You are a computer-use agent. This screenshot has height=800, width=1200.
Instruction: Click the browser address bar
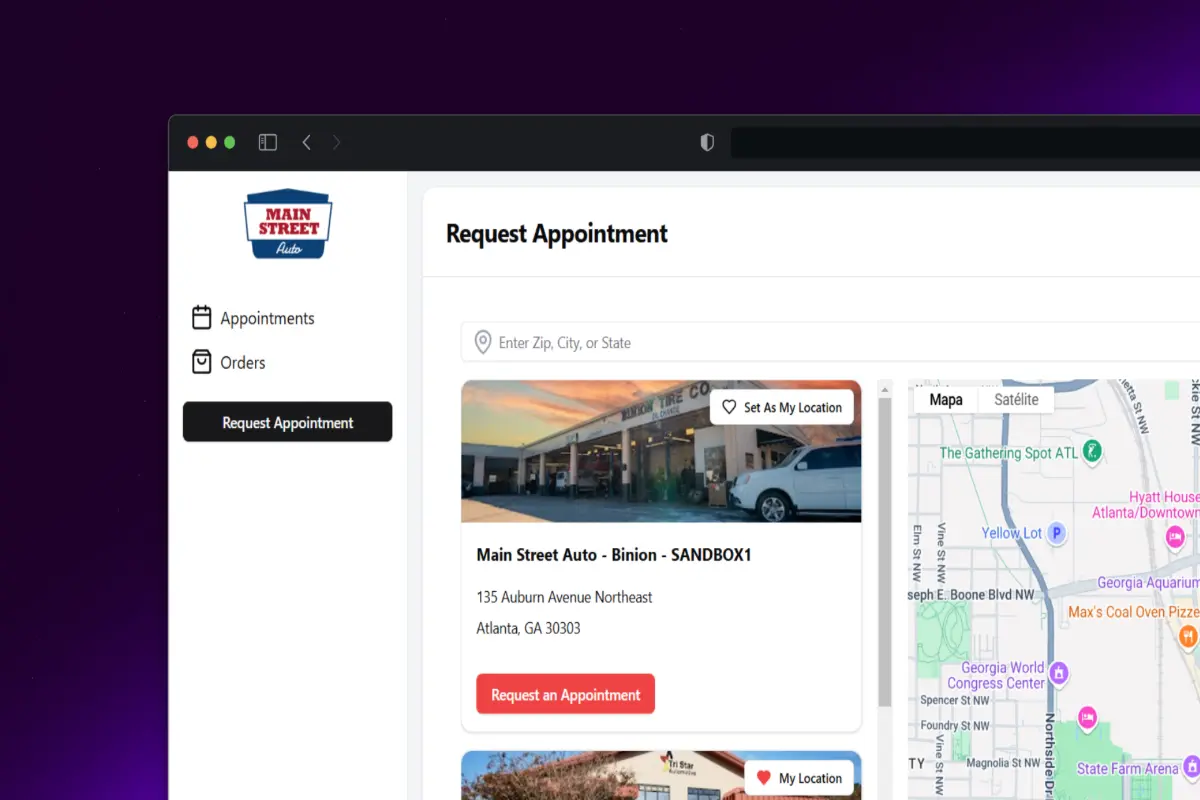tap(965, 143)
